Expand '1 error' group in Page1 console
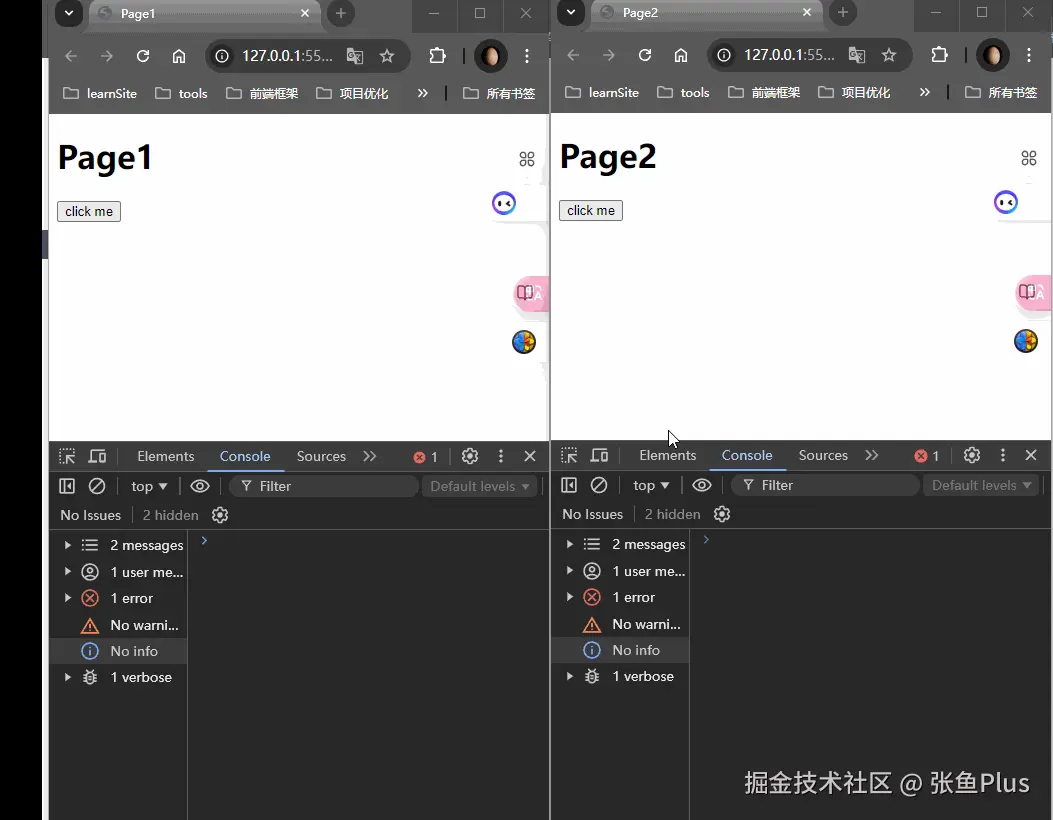Viewport: 1053px width, 820px height. point(68,598)
